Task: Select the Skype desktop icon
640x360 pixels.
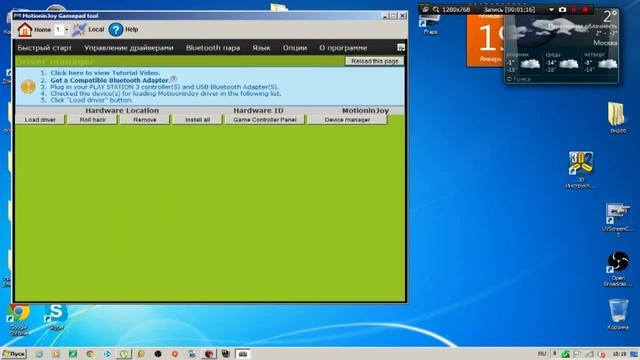Action: [56, 317]
